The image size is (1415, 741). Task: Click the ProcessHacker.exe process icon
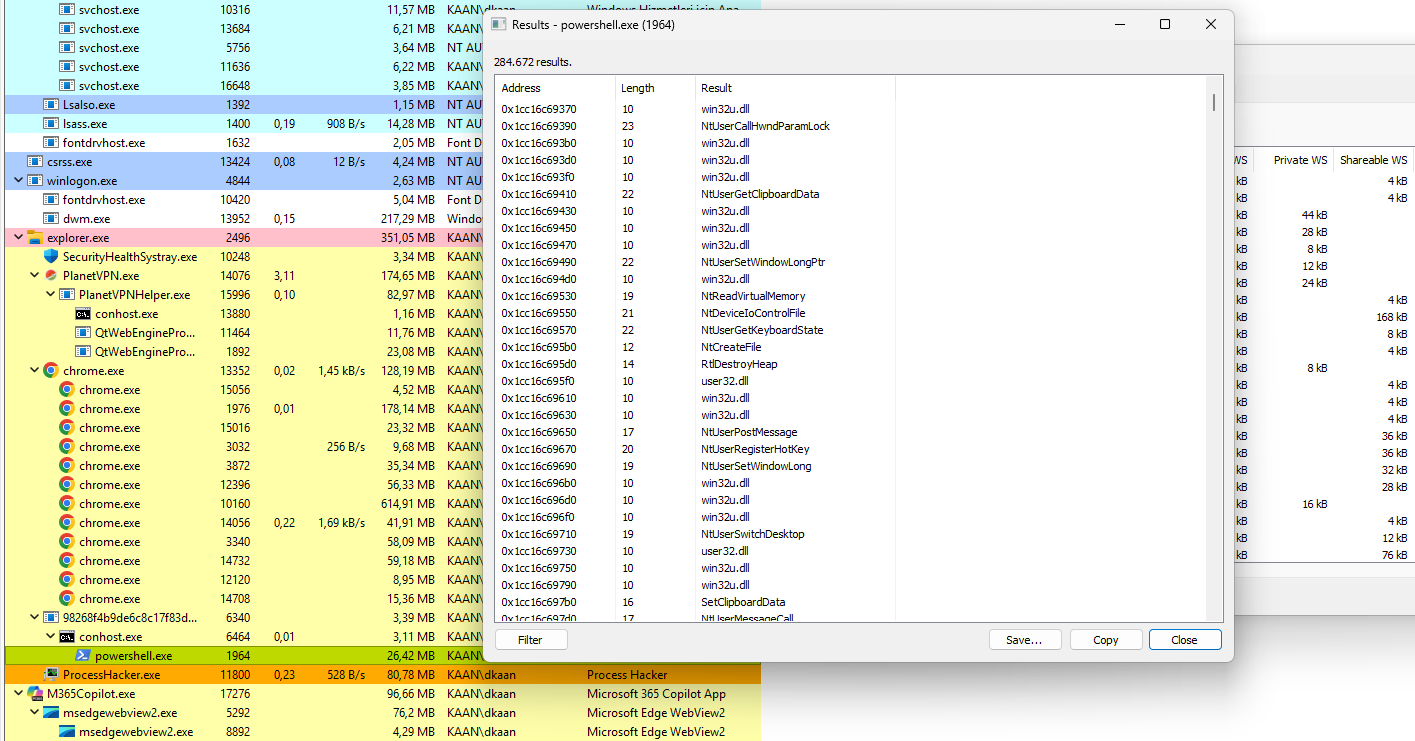51,675
